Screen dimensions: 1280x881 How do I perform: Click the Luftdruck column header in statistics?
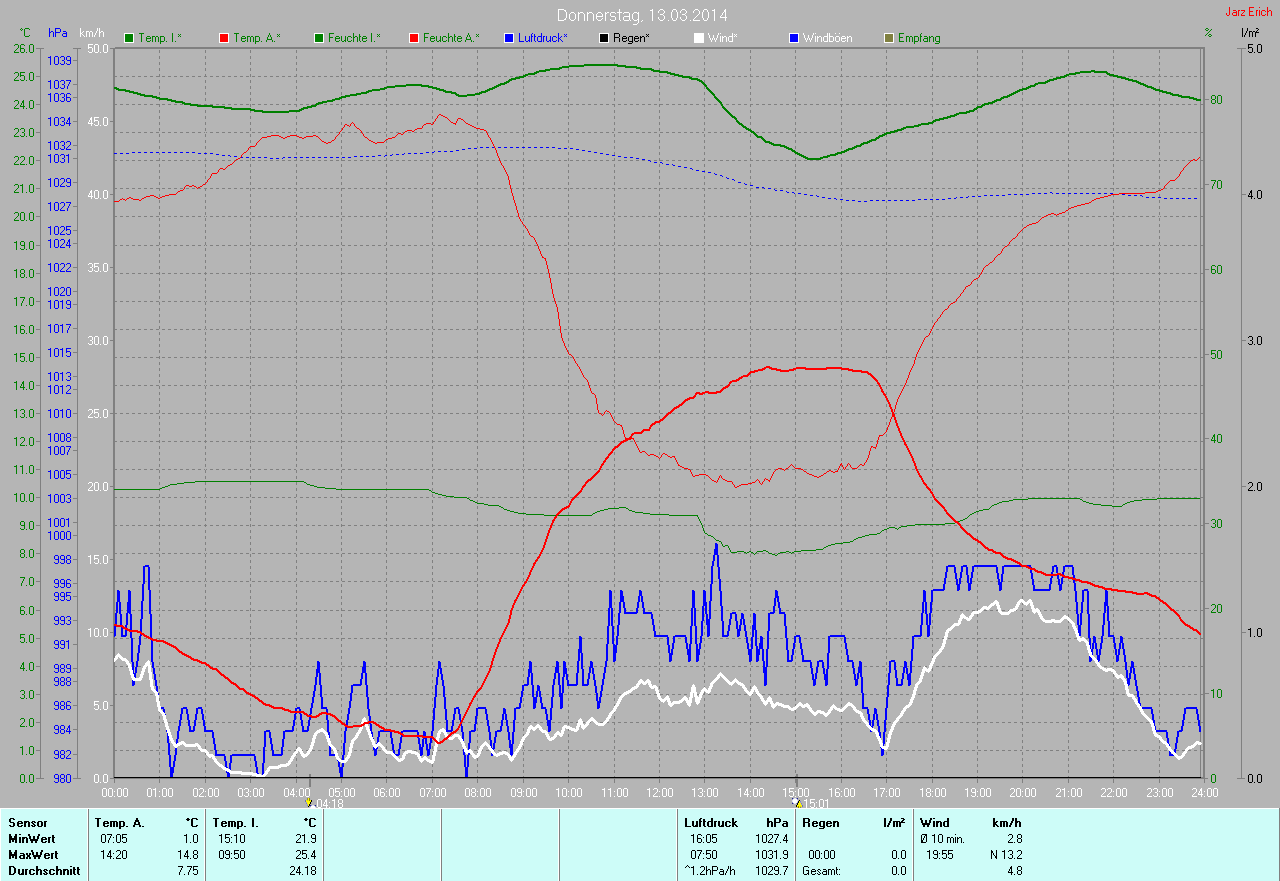coord(711,823)
